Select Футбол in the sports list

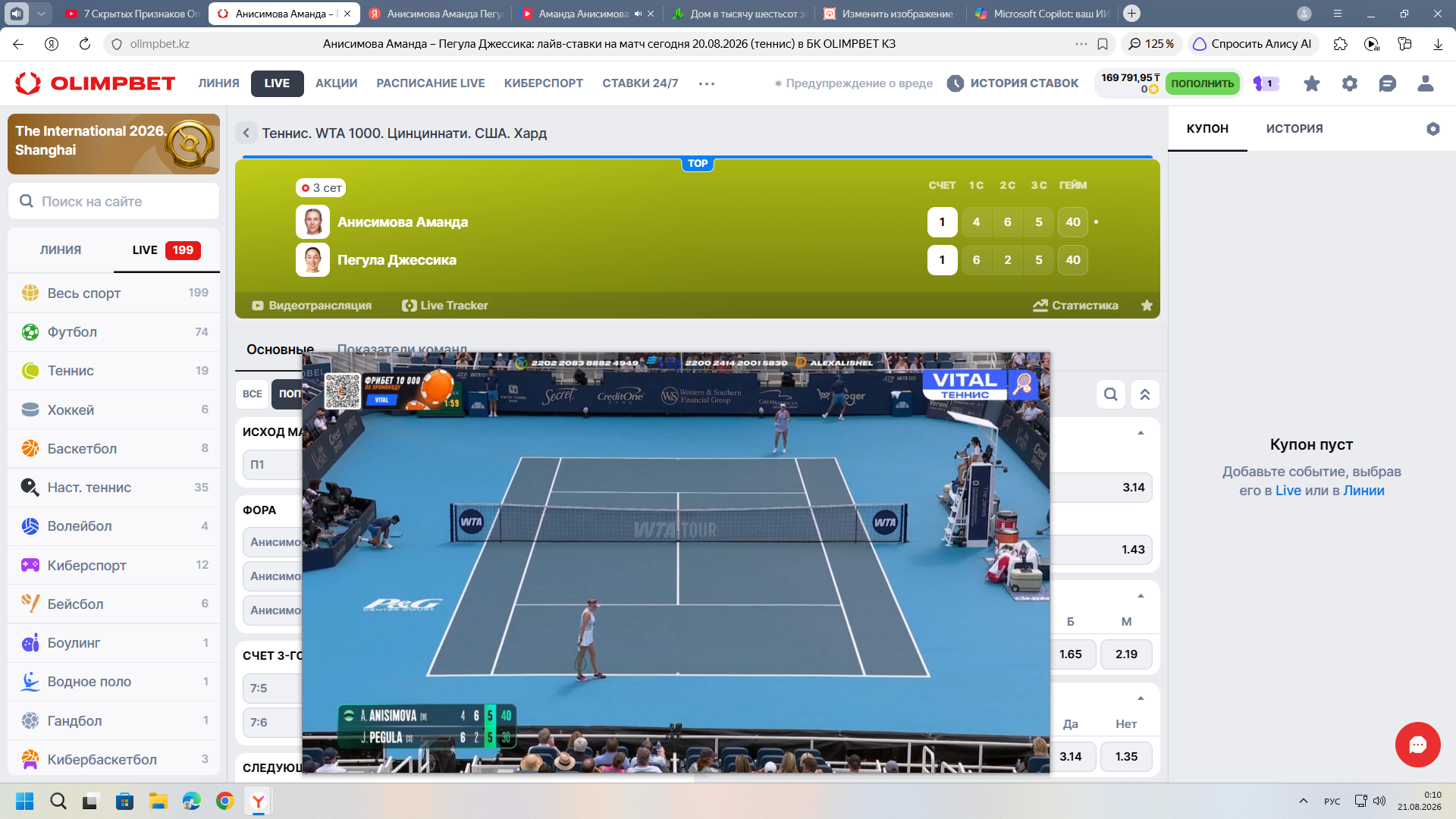[x=114, y=332]
